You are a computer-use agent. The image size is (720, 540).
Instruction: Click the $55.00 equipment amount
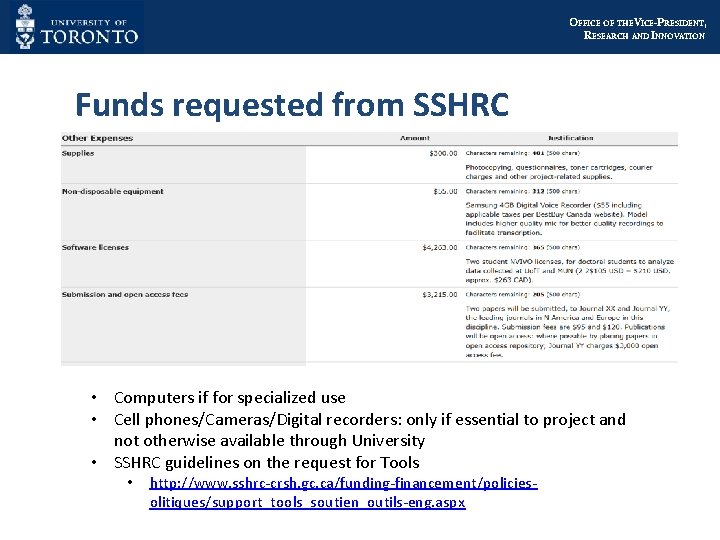click(445, 191)
